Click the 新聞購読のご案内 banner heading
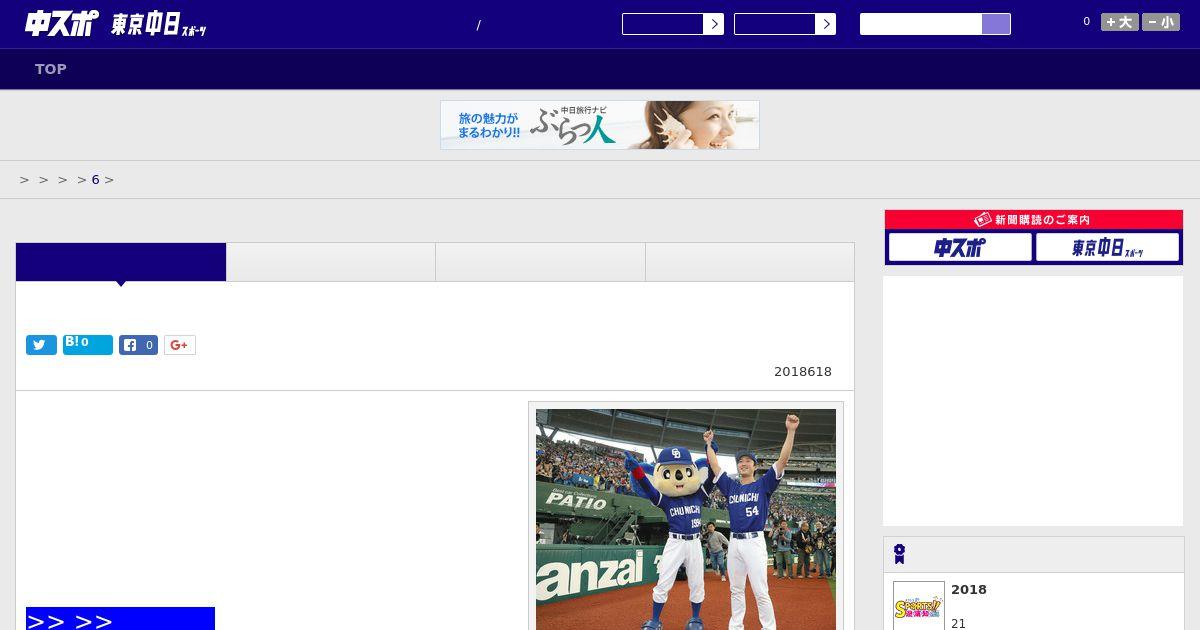The image size is (1200, 630). click(1033, 220)
